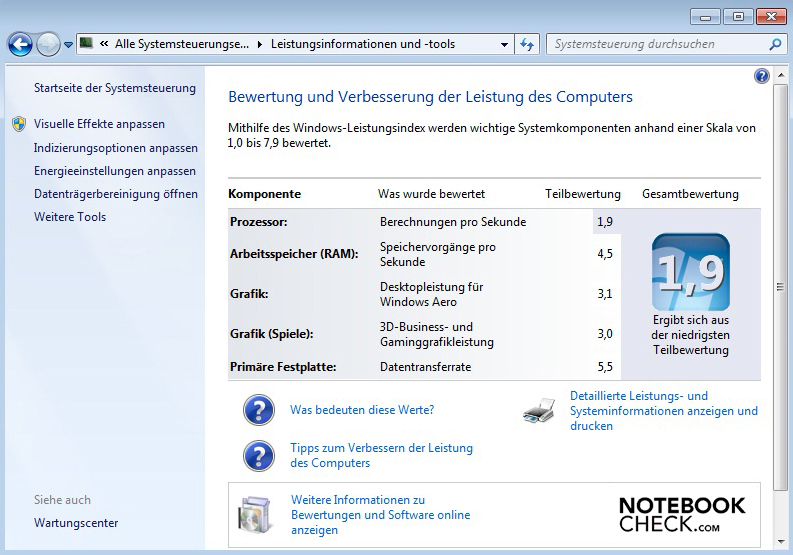The height and width of the screenshot is (555, 793).
Task: Close the window with the red X
Action: tap(771, 17)
